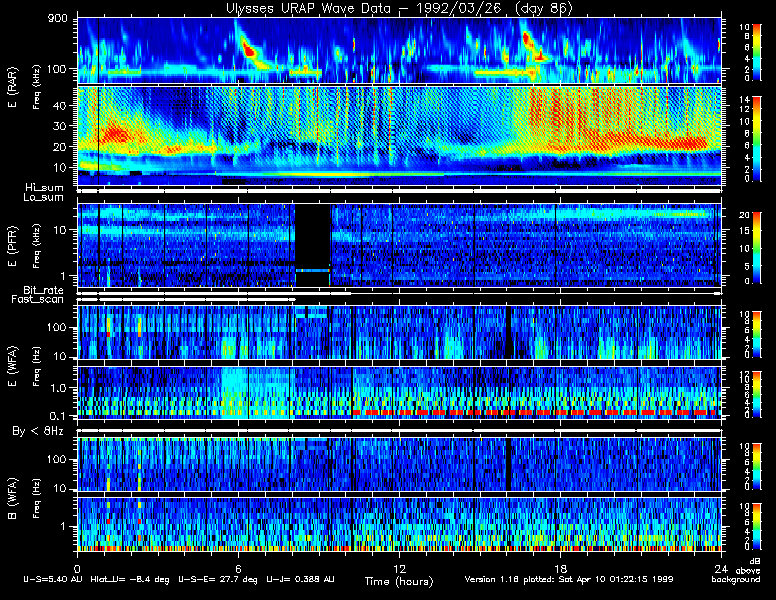Click the "(day 86)" text in the title
776x600 pixels.
(x=543, y=8)
